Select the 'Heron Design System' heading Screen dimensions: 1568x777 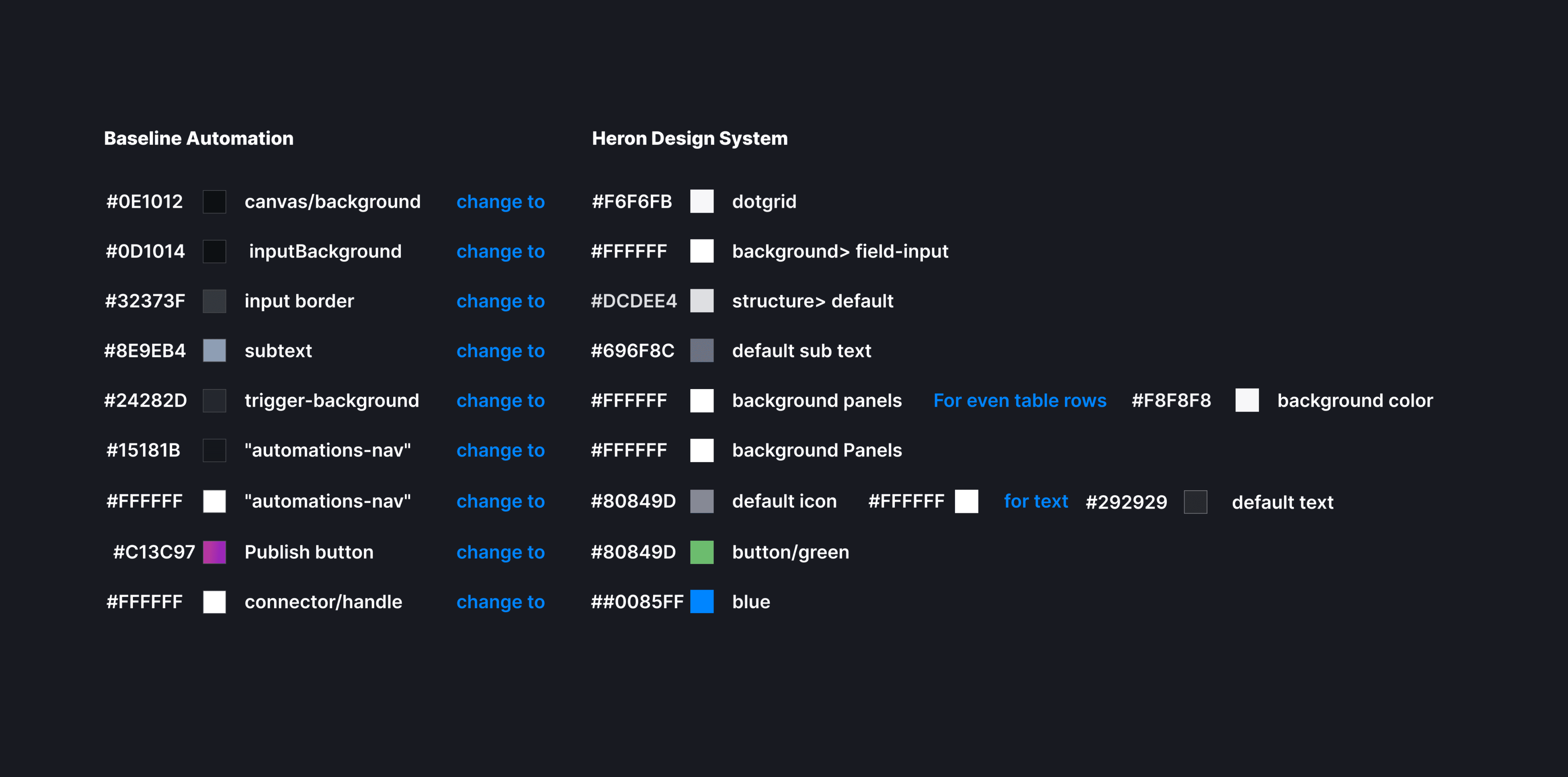point(690,138)
